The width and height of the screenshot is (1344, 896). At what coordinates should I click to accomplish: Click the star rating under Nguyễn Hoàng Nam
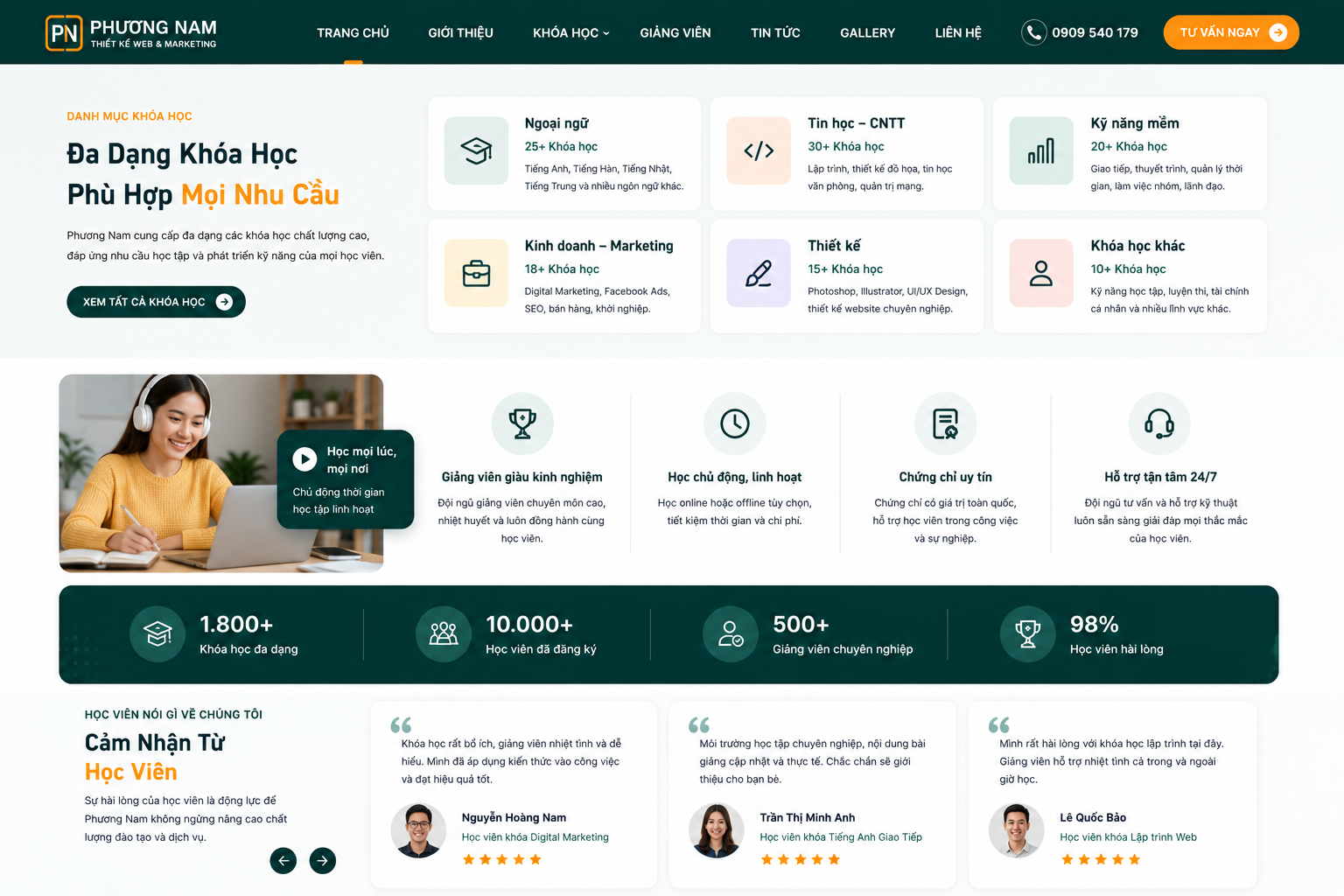click(x=502, y=860)
